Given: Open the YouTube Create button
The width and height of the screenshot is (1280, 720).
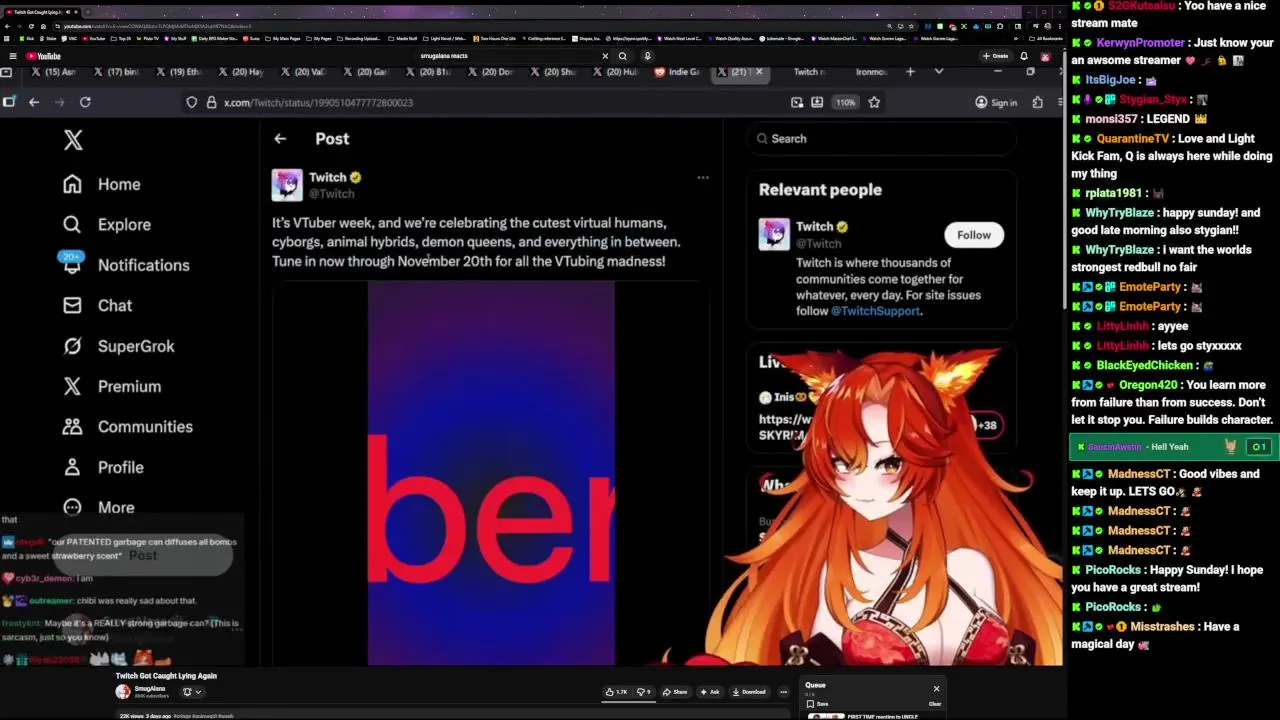Looking at the screenshot, I should (x=995, y=56).
